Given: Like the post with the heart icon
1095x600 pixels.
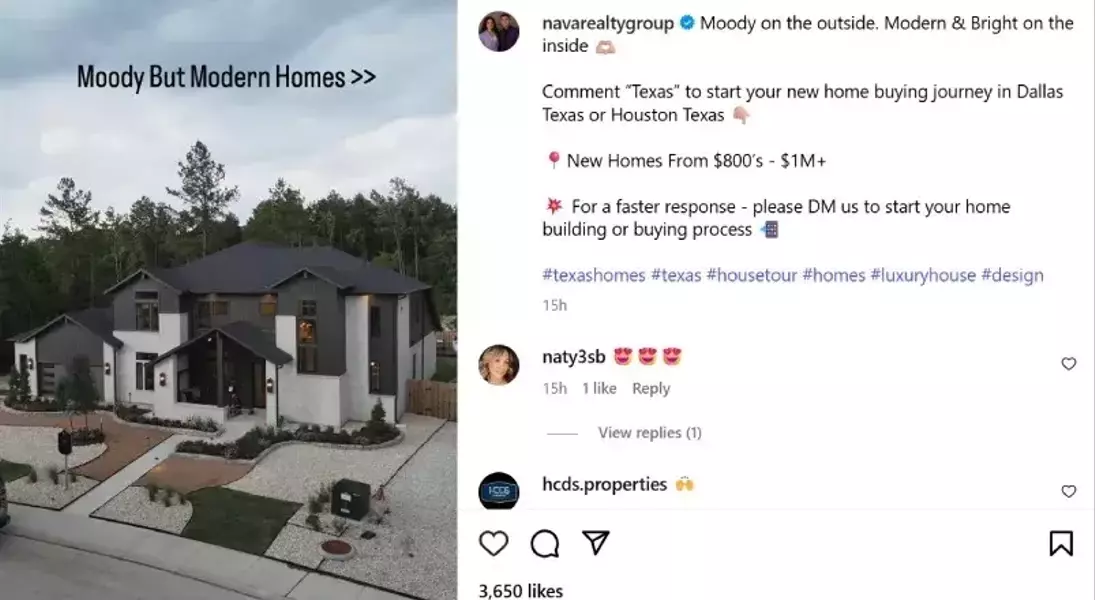Looking at the screenshot, I should pyautogui.click(x=493, y=543).
